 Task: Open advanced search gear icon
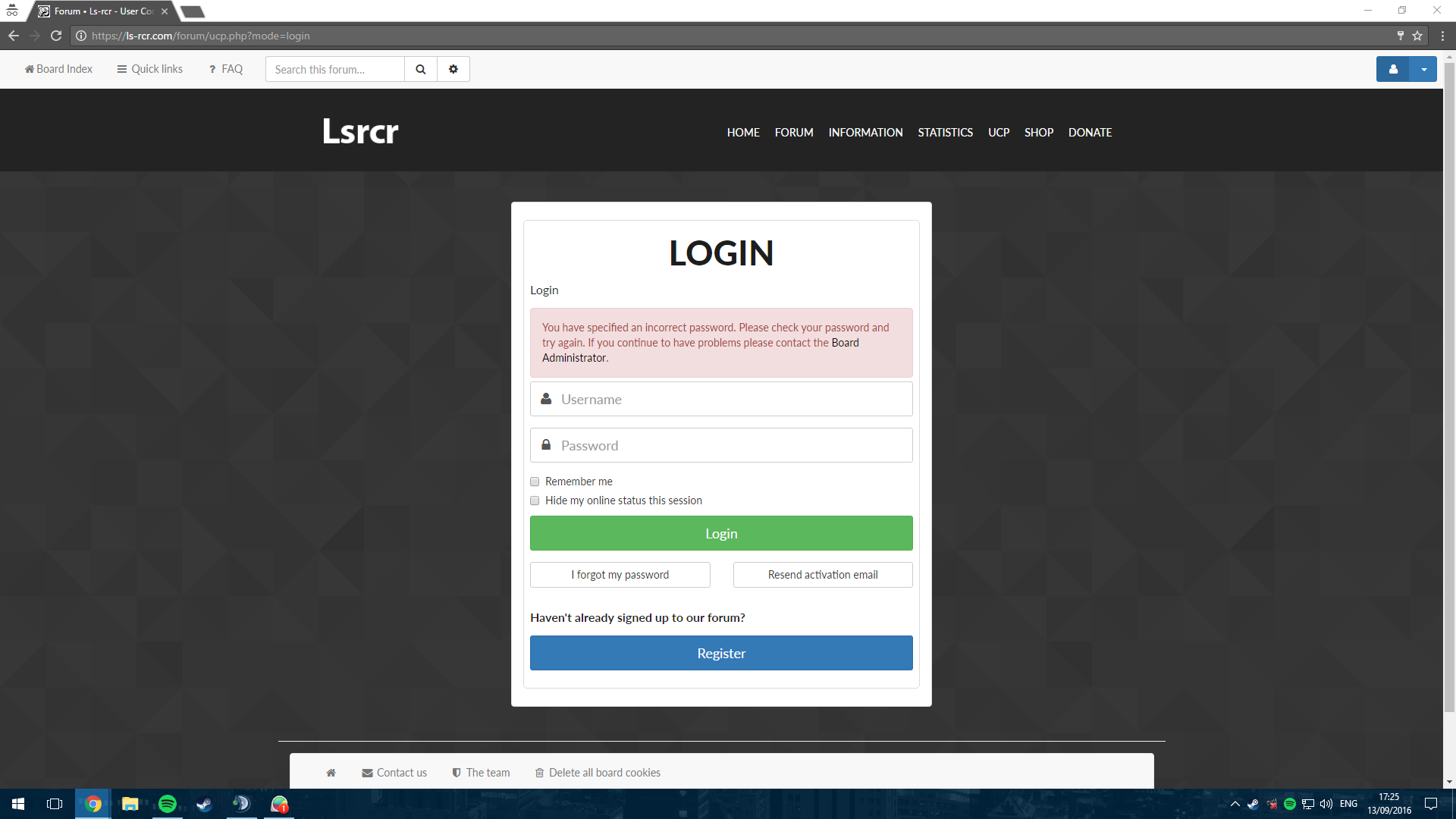(x=453, y=69)
